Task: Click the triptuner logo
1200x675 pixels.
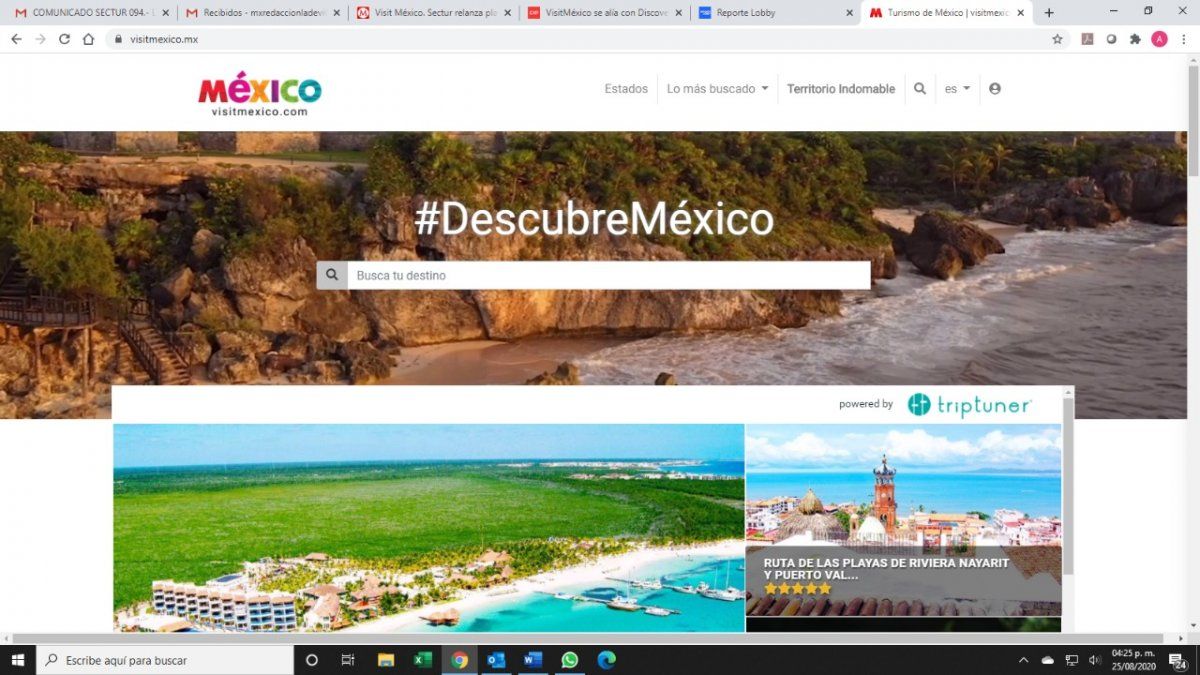Action: [968, 404]
